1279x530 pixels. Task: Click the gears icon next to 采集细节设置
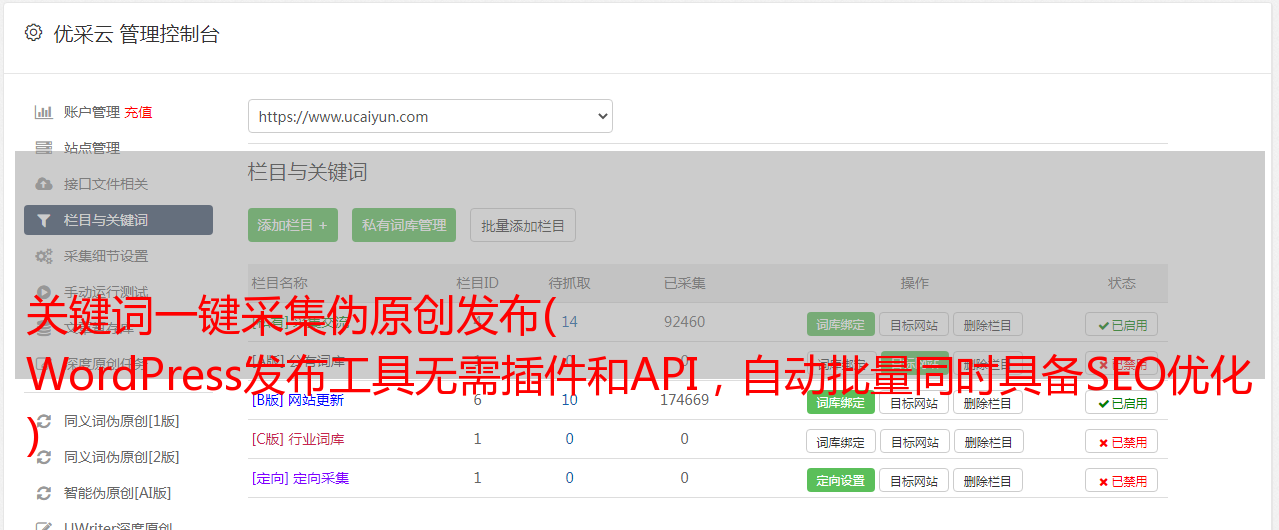tap(43, 256)
